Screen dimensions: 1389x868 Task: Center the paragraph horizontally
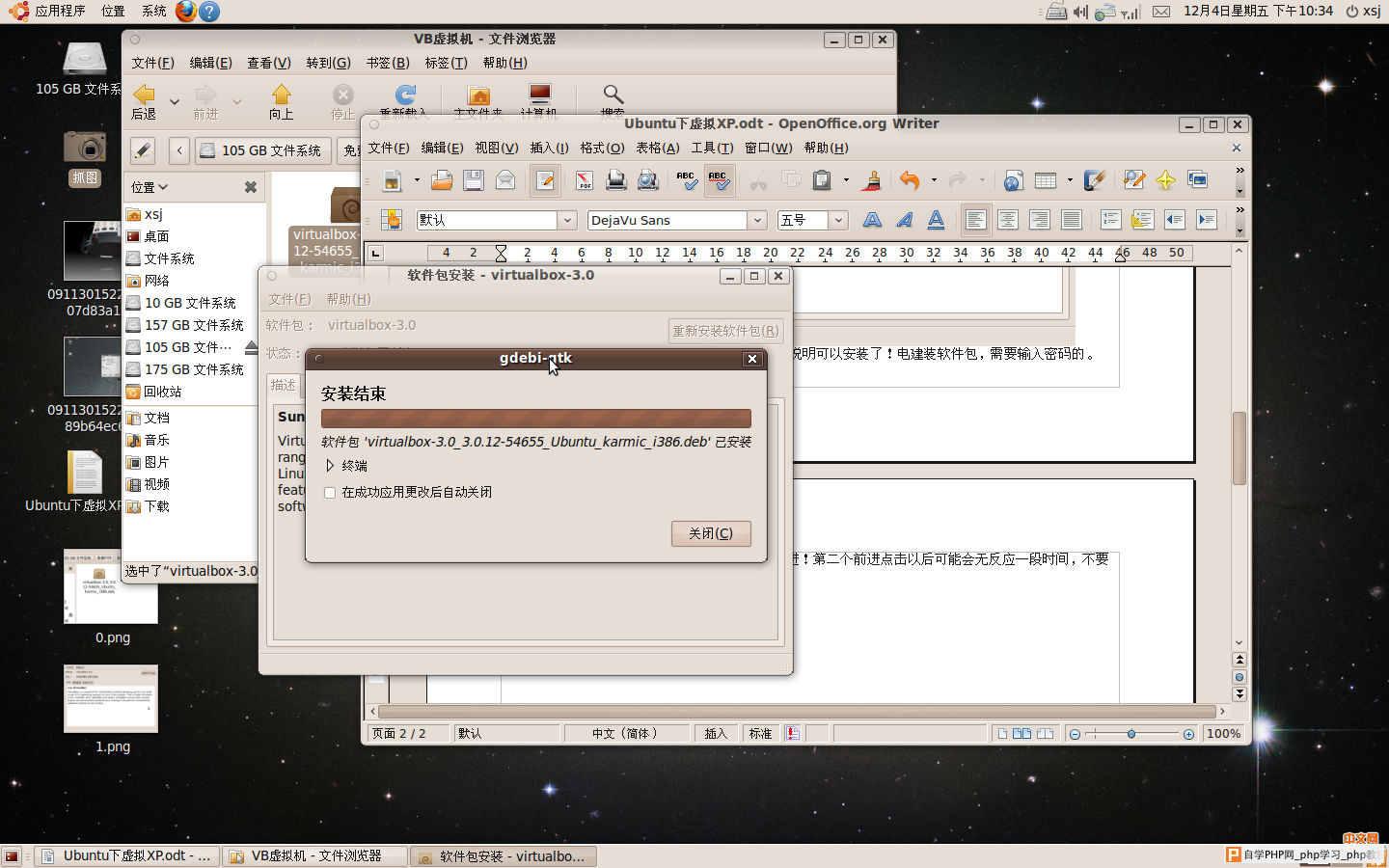[x=1008, y=220]
